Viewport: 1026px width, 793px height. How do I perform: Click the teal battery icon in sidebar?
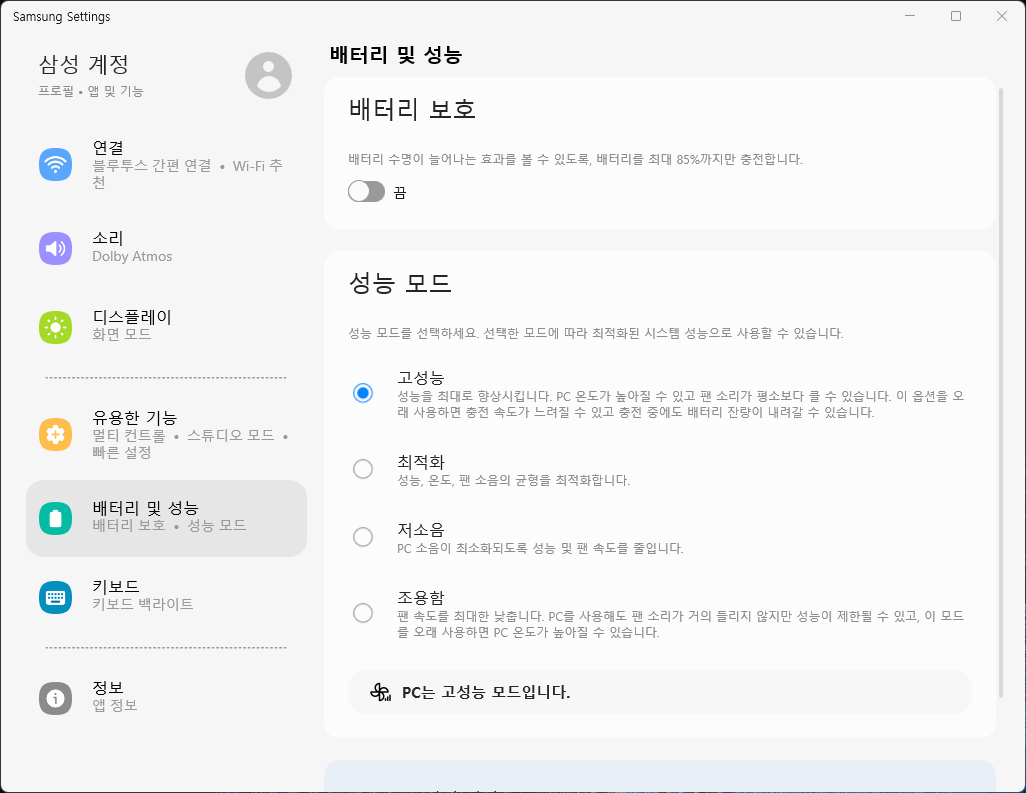tap(55, 518)
